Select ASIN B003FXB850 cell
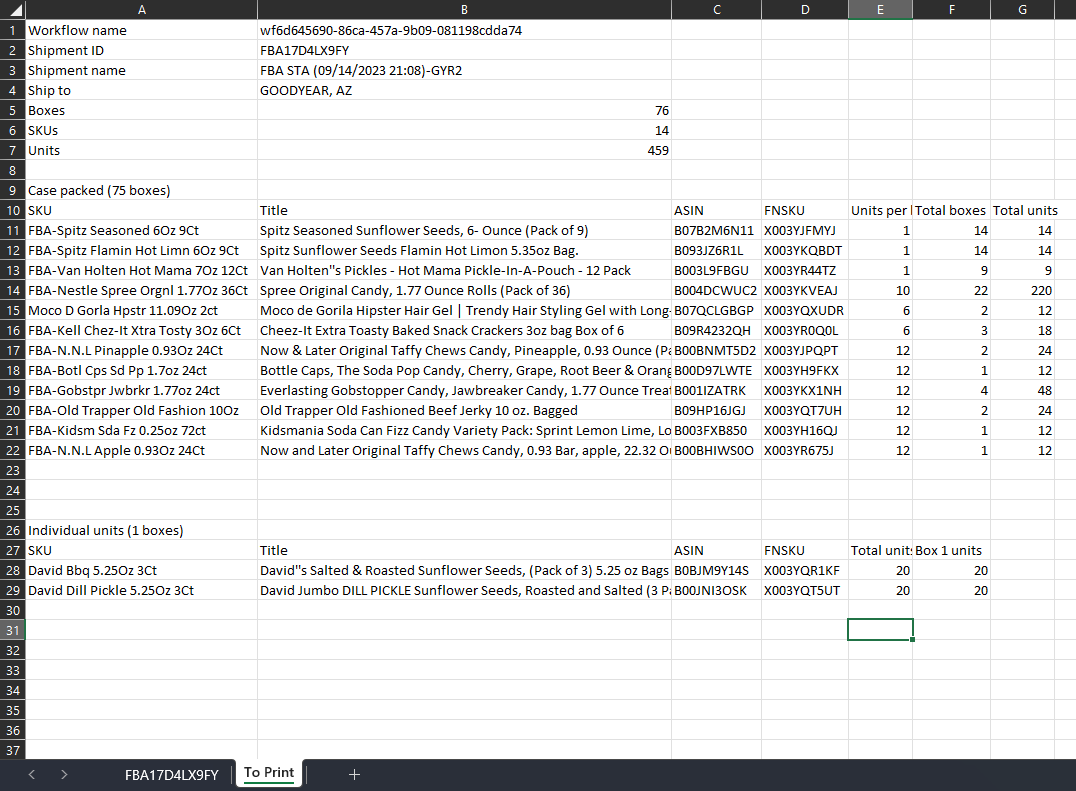 point(716,430)
